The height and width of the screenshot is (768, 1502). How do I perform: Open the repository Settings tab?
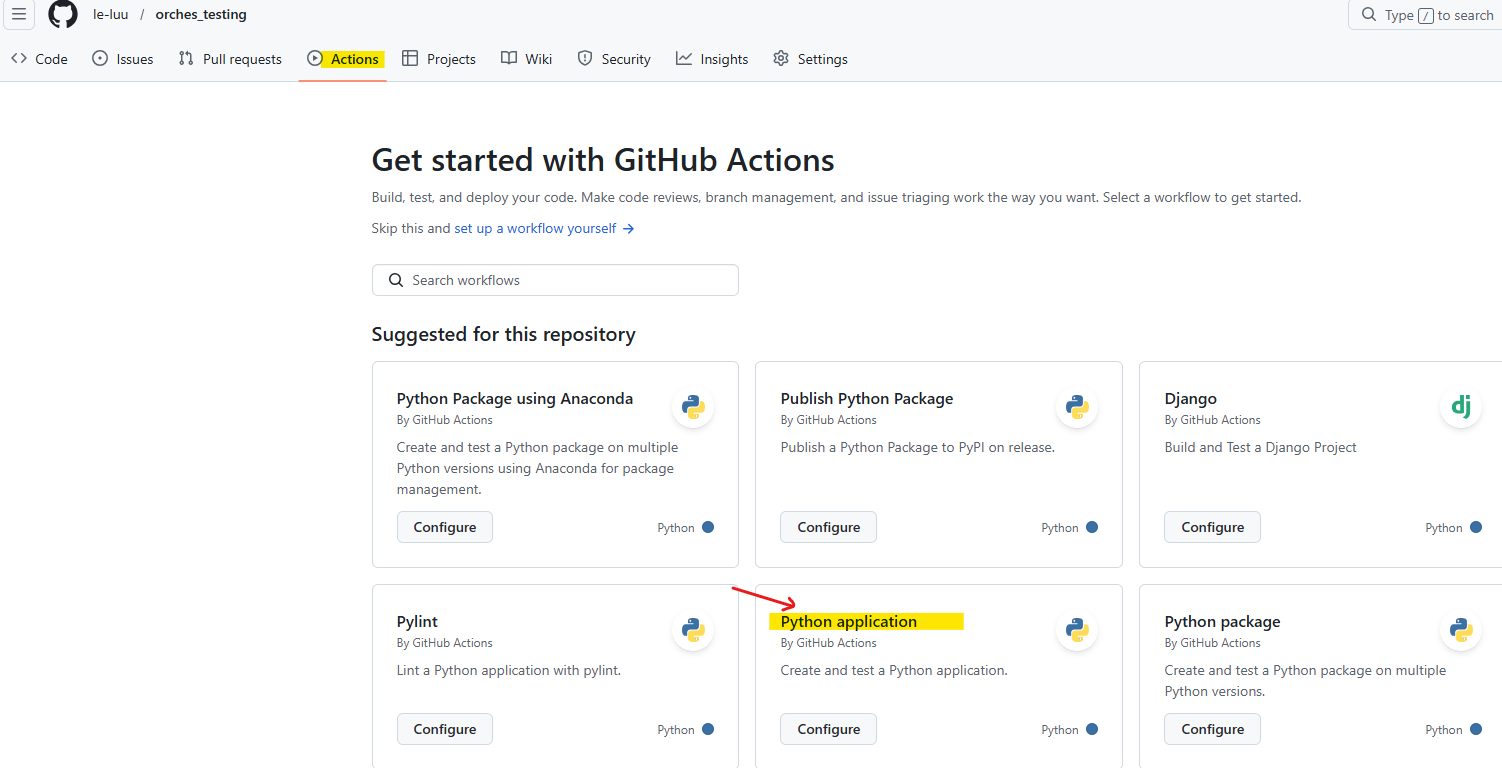pyautogui.click(x=810, y=59)
